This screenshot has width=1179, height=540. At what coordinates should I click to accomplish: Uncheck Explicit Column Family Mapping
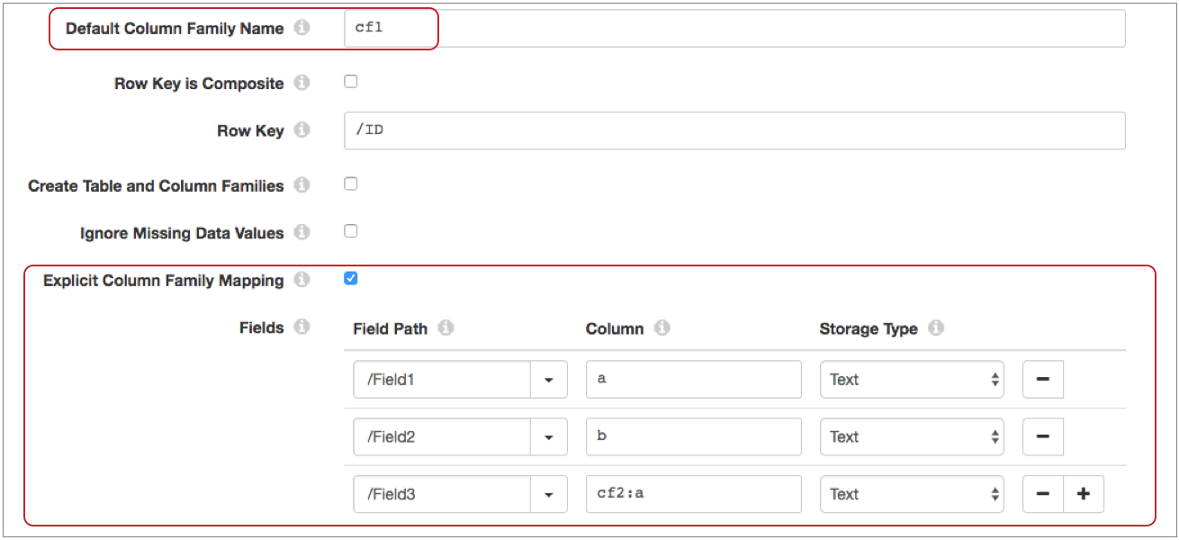click(x=351, y=279)
